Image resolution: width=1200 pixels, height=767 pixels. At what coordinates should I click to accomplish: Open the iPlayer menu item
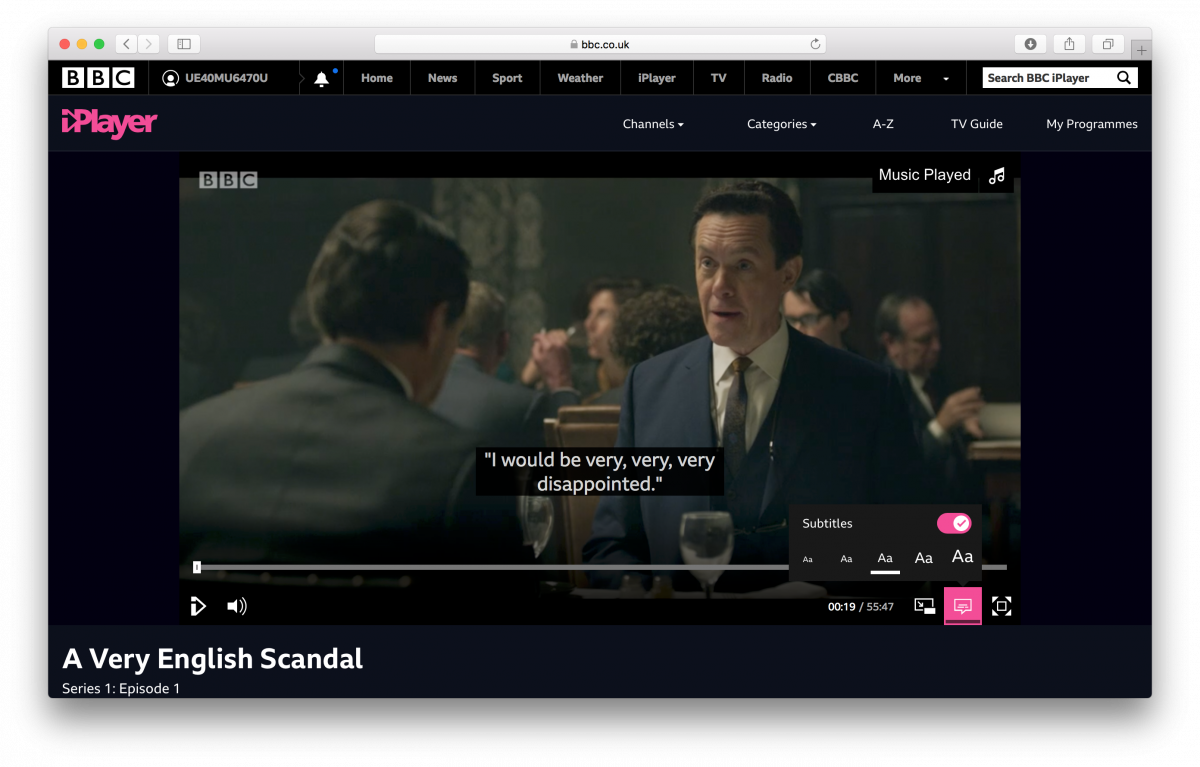(x=657, y=78)
